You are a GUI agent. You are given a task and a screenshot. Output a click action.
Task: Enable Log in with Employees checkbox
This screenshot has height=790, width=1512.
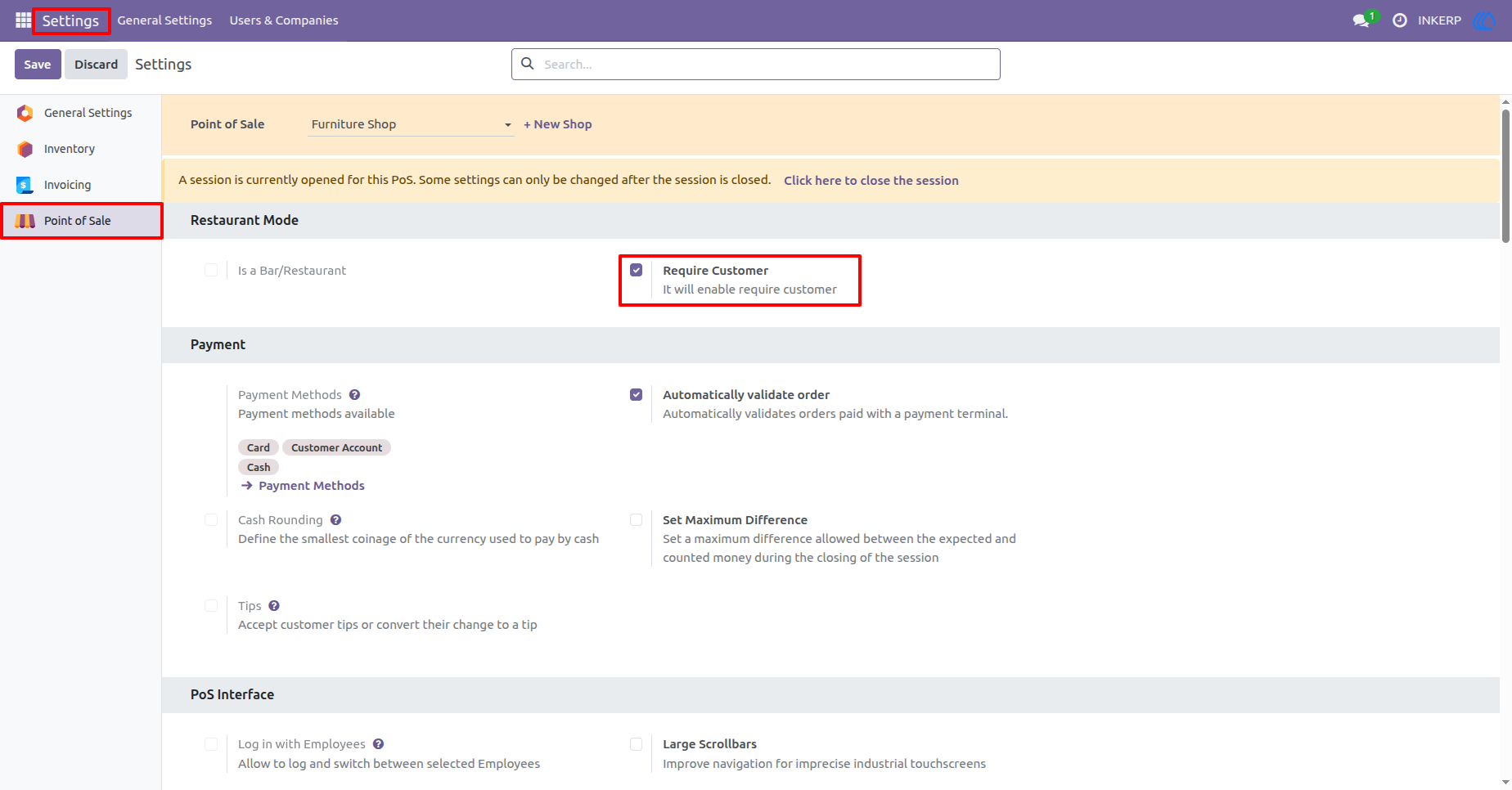pos(211,744)
